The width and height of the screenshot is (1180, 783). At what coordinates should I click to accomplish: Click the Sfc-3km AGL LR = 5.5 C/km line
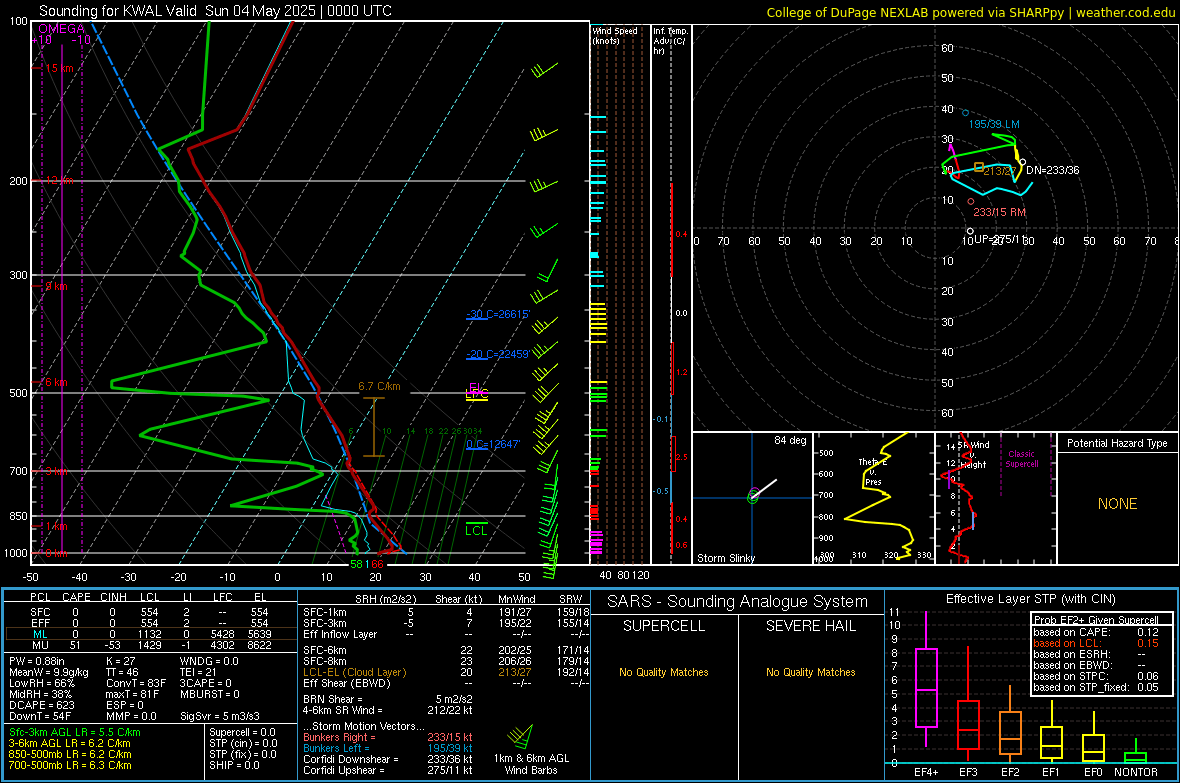pyautogui.click(x=75, y=732)
